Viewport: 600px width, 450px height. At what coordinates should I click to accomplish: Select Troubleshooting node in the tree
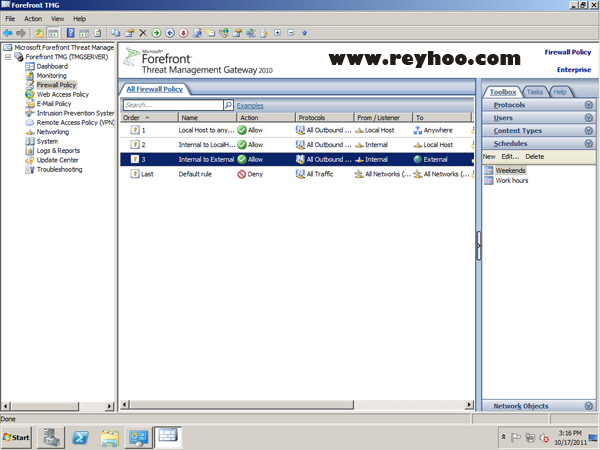(x=59, y=170)
